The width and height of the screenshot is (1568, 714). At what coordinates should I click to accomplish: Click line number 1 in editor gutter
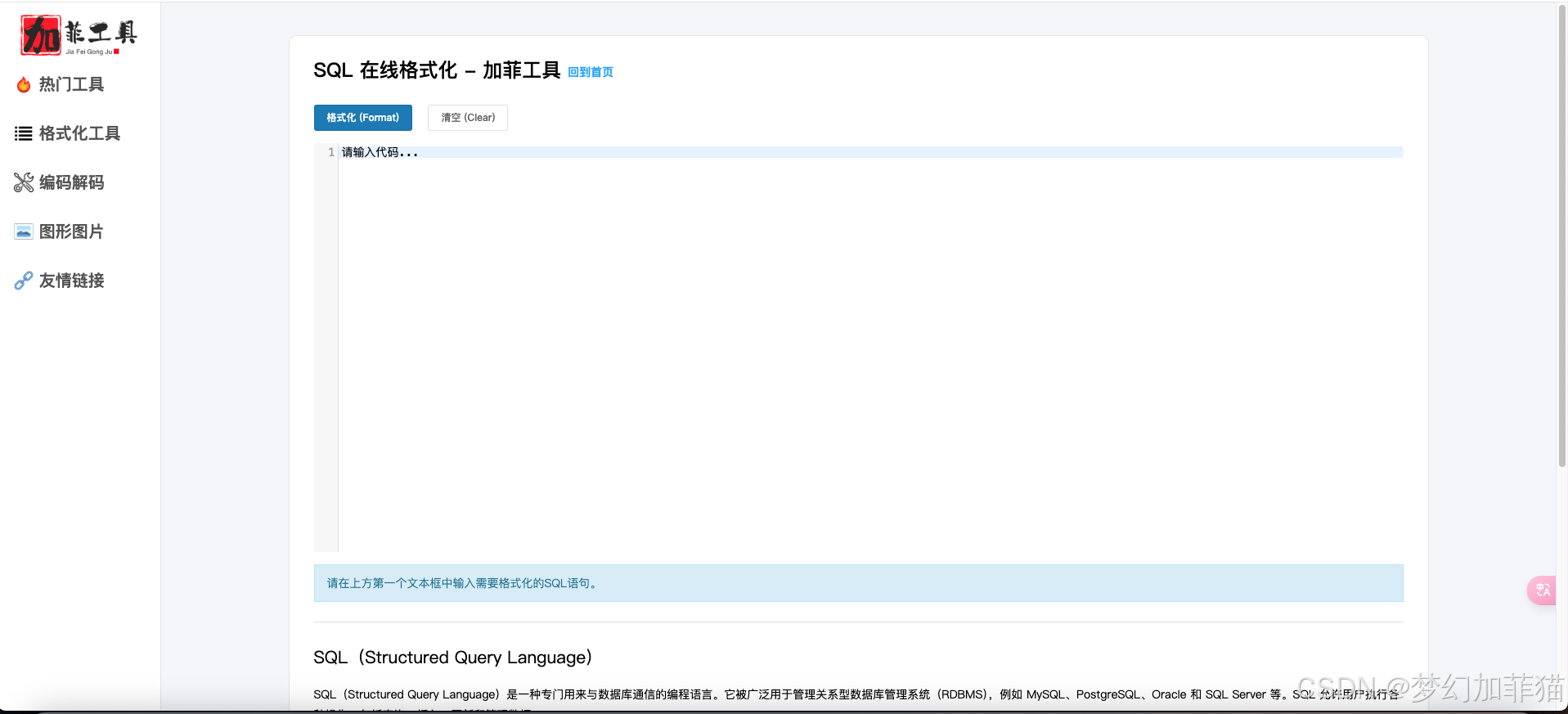point(330,152)
